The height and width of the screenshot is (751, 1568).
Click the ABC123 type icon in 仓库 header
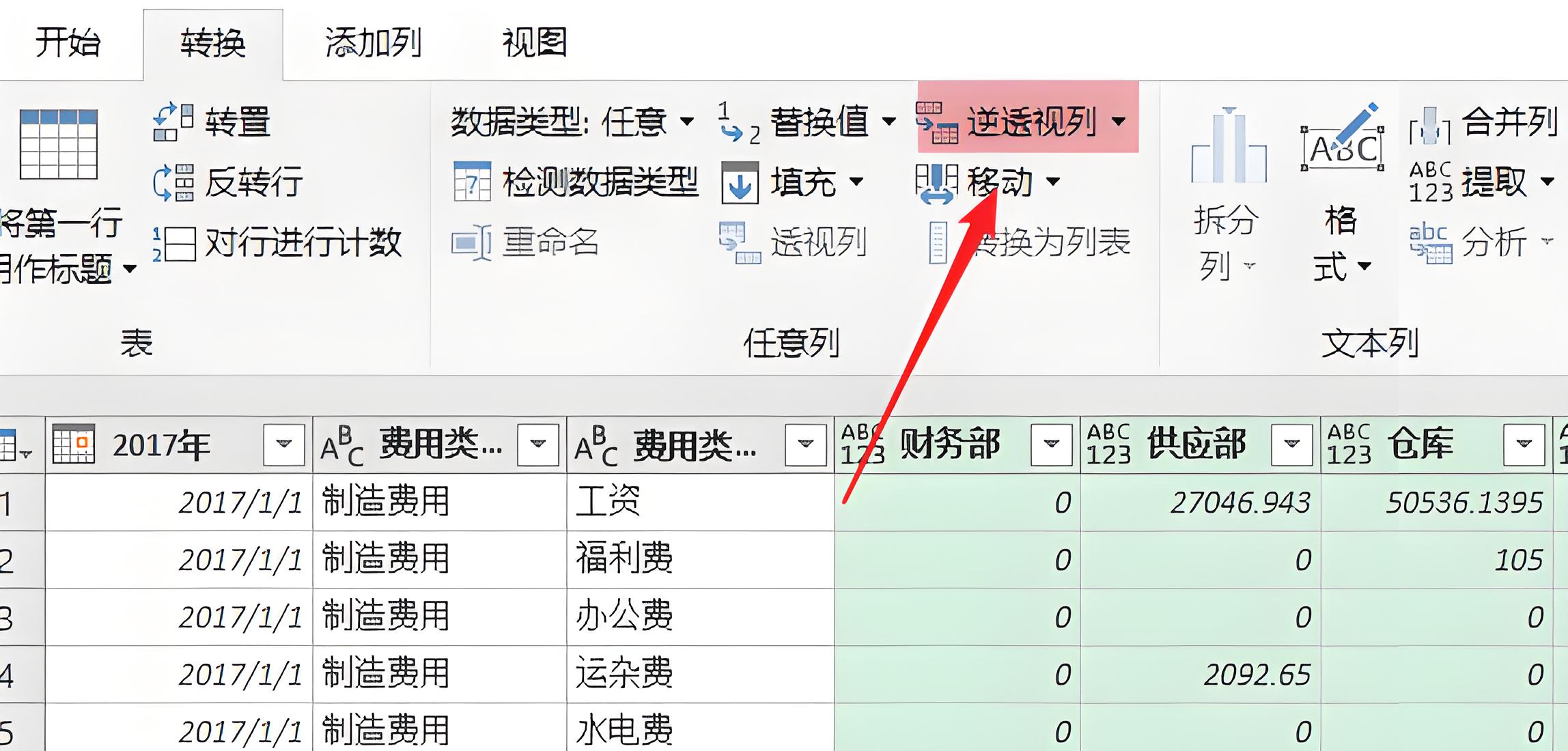[1349, 444]
